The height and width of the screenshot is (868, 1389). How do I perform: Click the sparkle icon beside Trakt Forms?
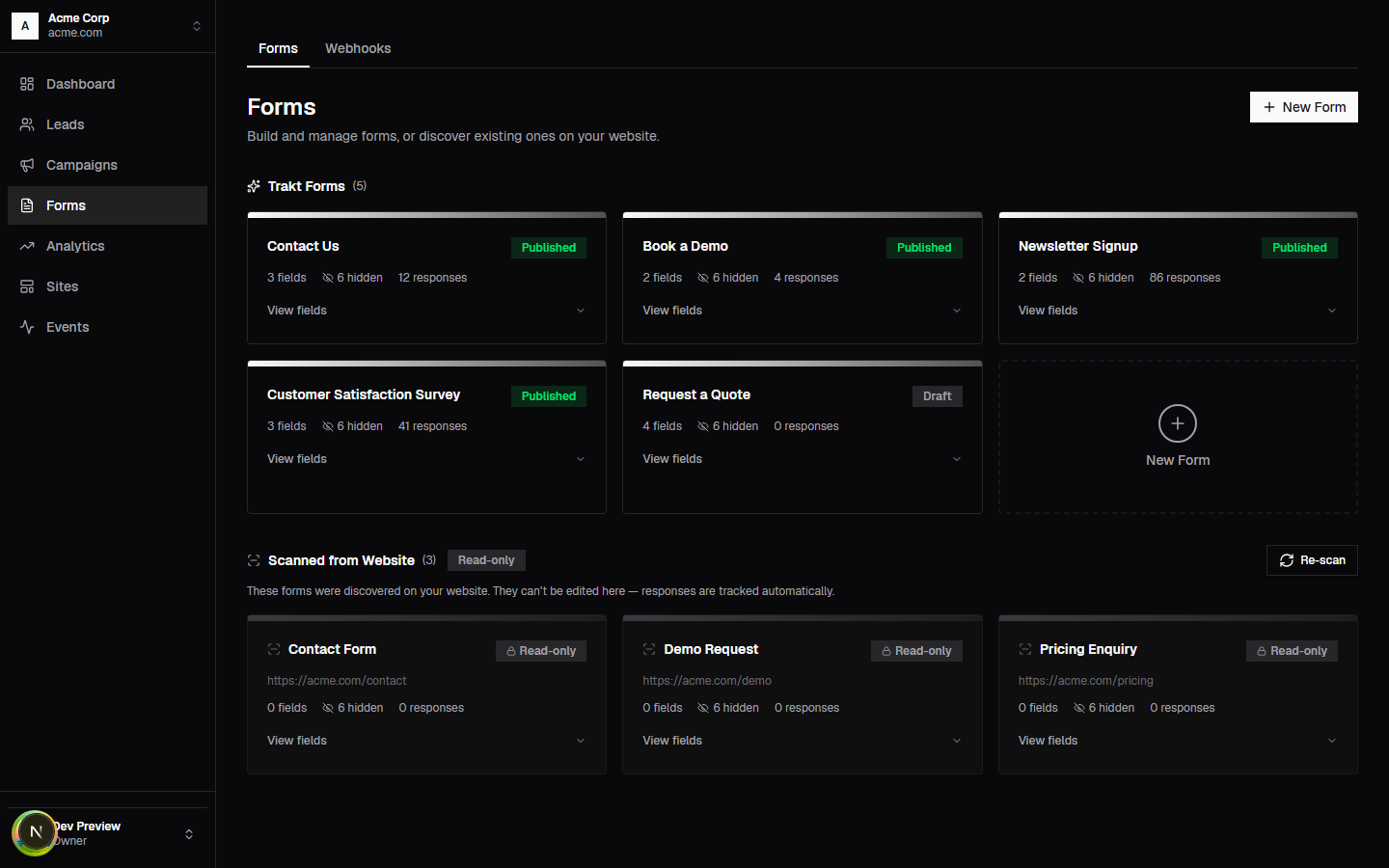click(x=254, y=186)
